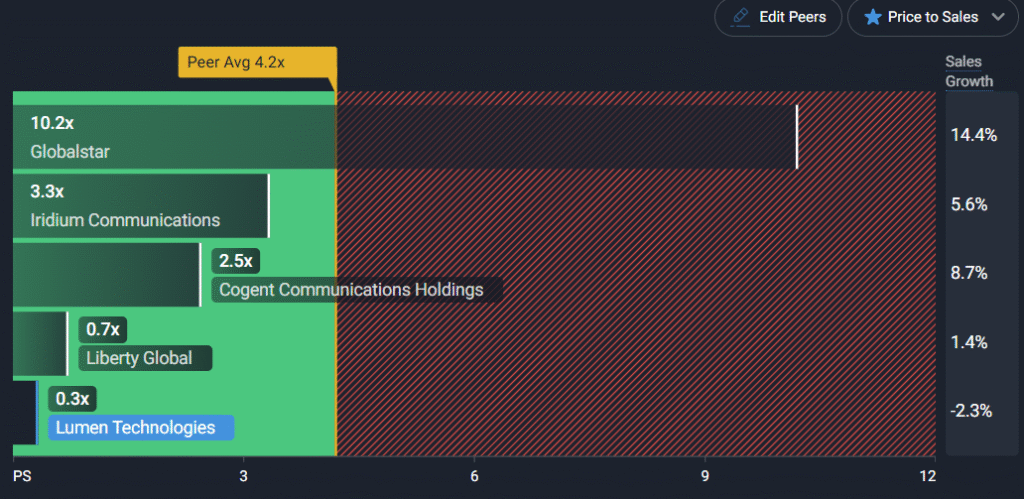Click the highlighted Lumen Technologies label

tap(141, 427)
